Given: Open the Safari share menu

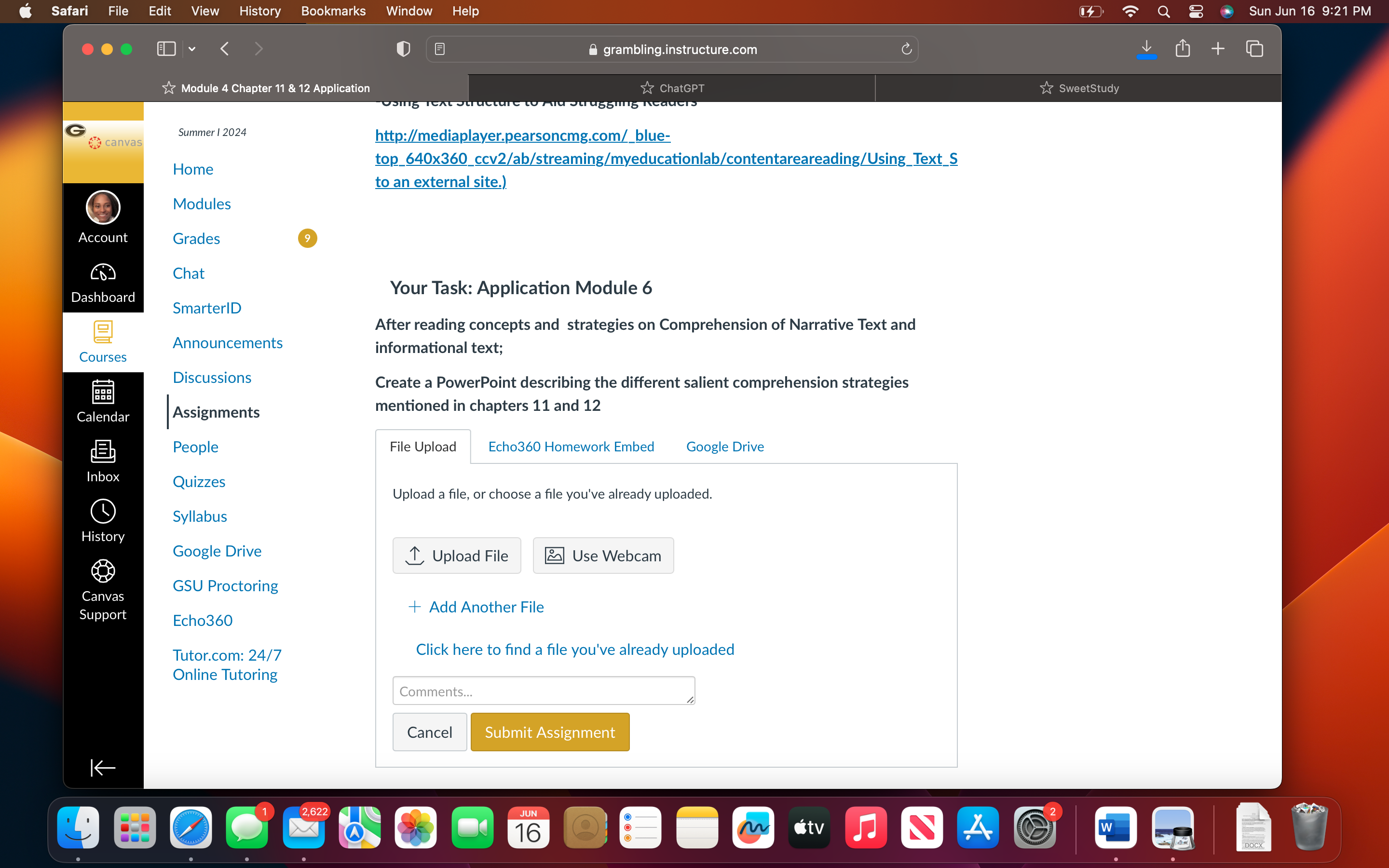Looking at the screenshot, I should coord(1183,49).
